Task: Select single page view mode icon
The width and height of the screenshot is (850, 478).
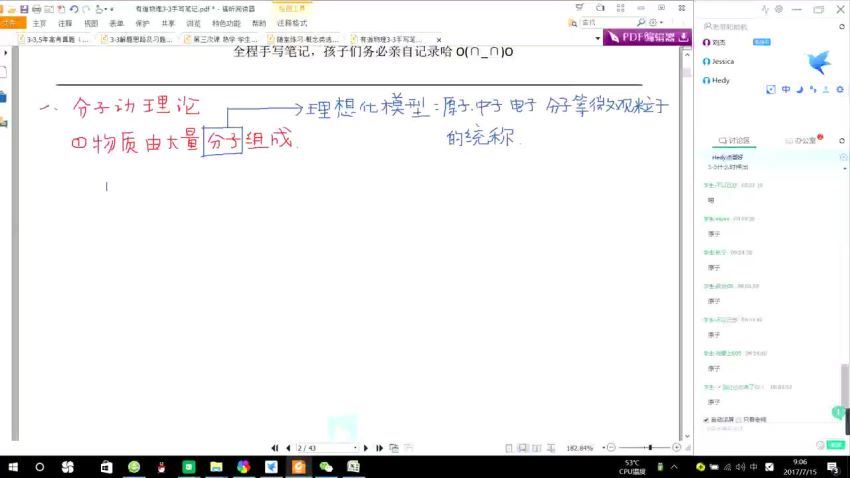Action: (x=508, y=448)
